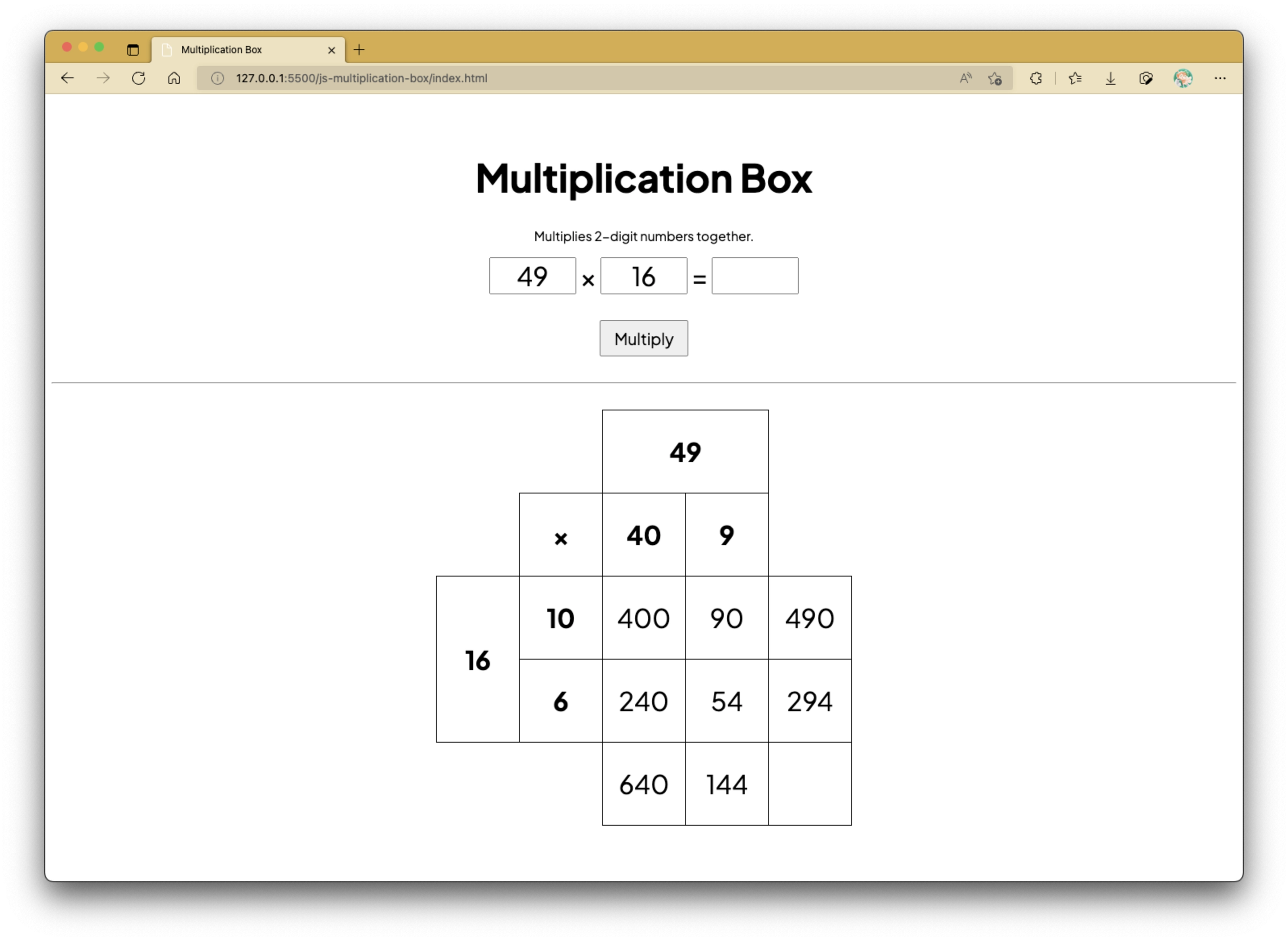This screenshot has height=941, width=1288.
Task: Select the input field containing 49
Action: coord(533,276)
